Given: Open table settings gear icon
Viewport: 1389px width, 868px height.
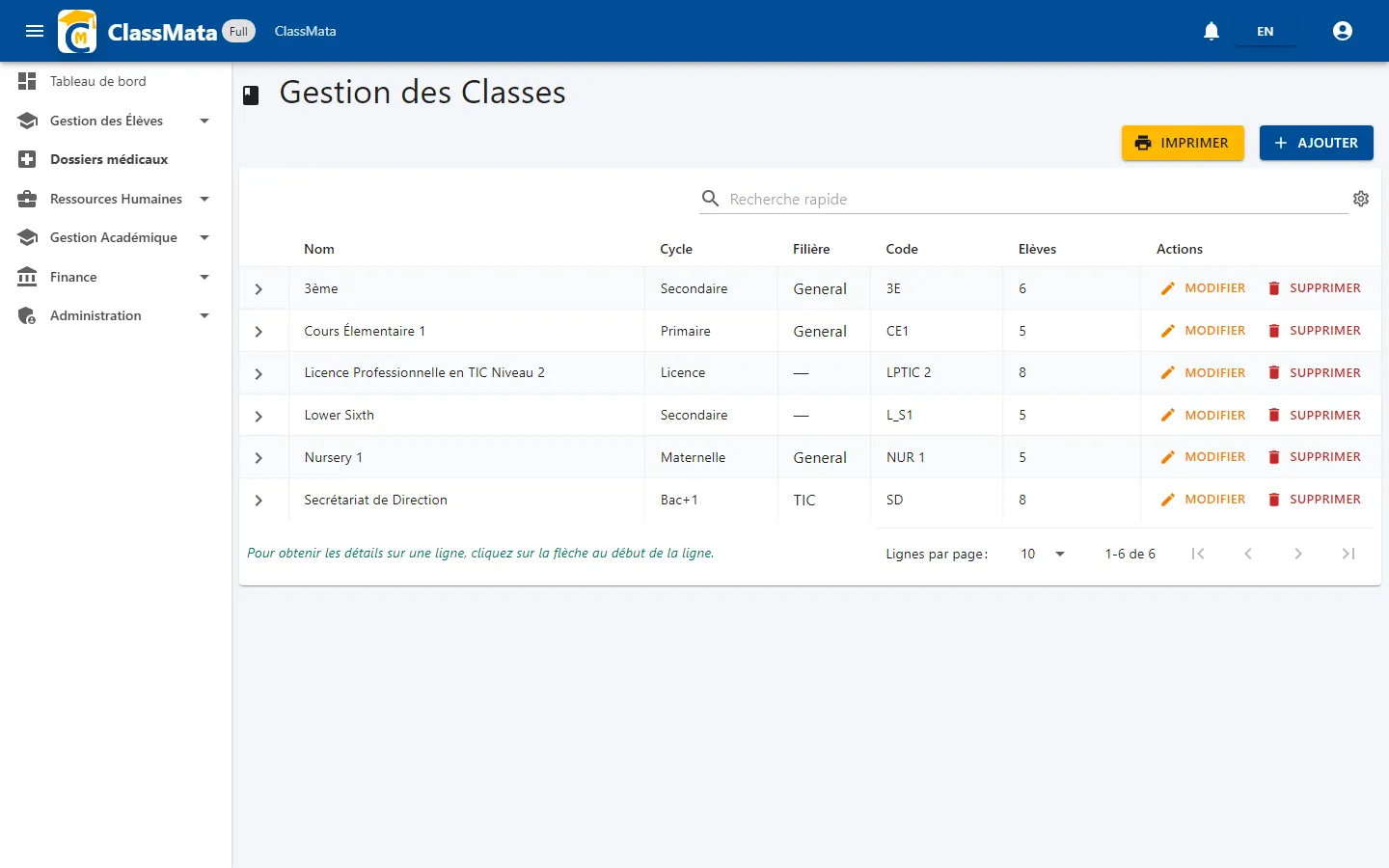Looking at the screenshot, I should (x=1361, y=199).
